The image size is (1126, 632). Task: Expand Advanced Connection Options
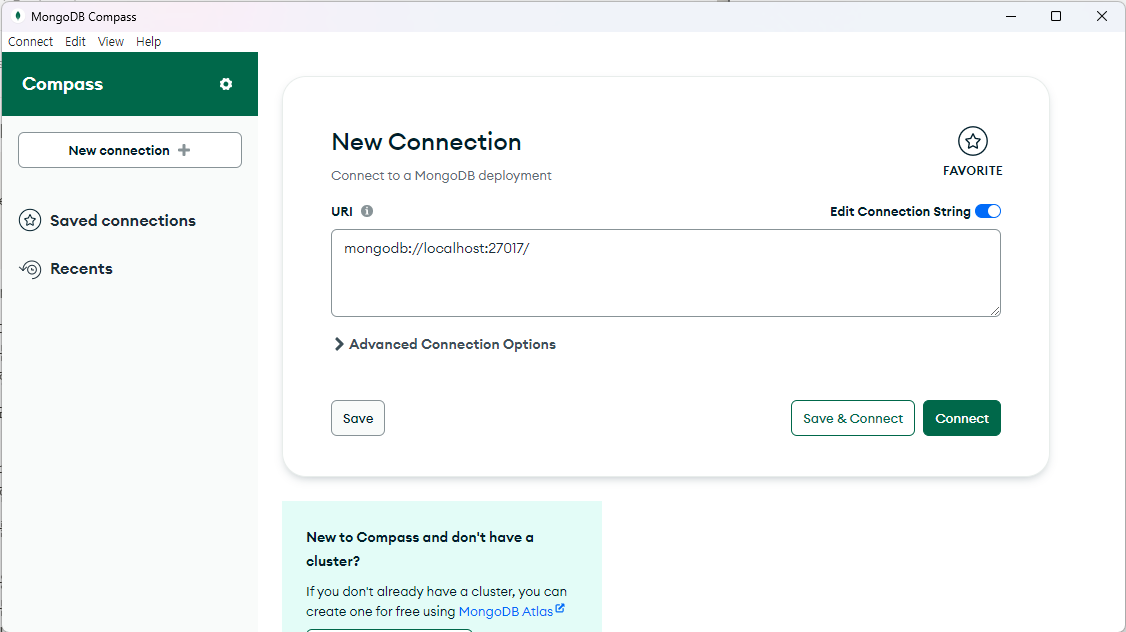point(445,344)
